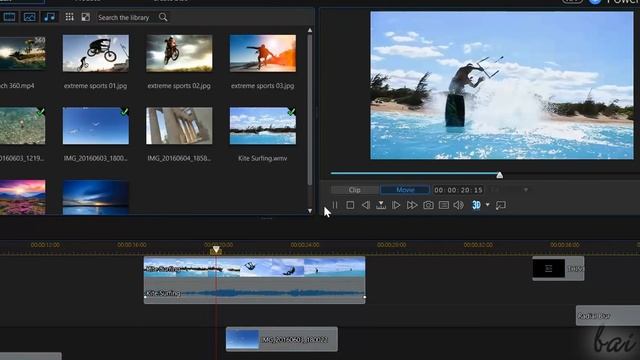Select the dark blue night-sky thumbnail
Viewport: 640px width, 360px height.
(x=96, y=197)
